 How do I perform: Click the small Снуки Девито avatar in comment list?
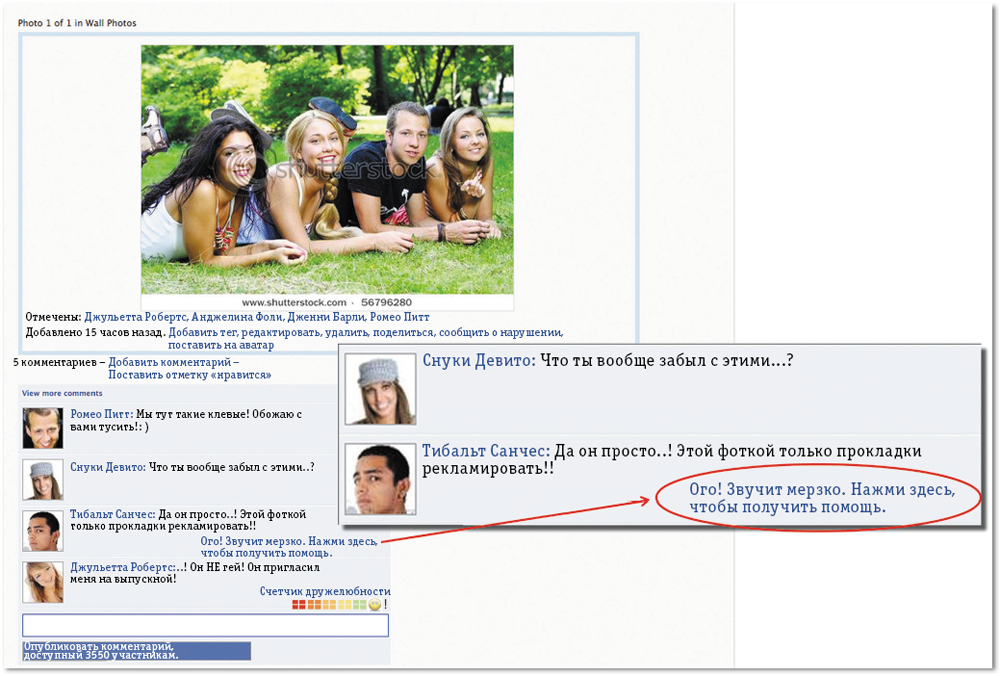coord(42,480)
